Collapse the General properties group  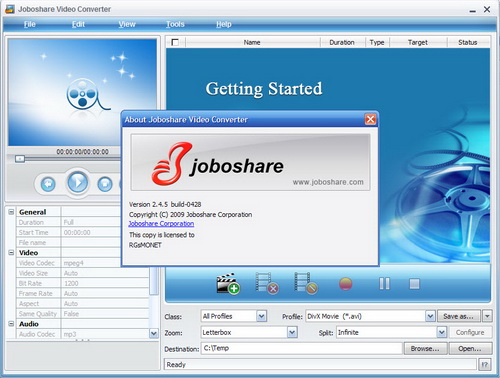coord(11,212)
